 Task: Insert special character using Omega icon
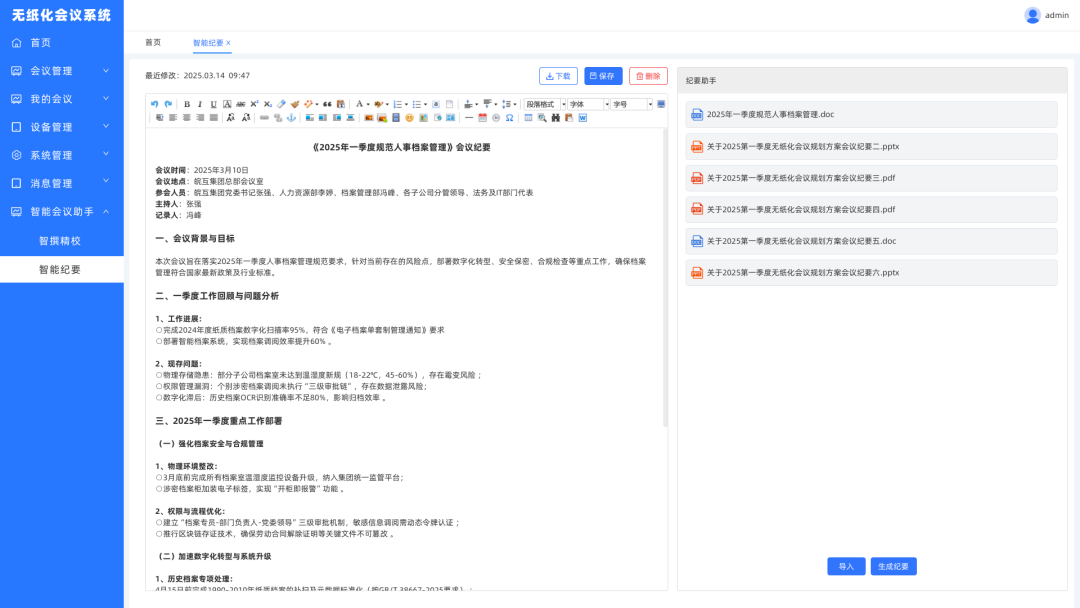[509, 118]
